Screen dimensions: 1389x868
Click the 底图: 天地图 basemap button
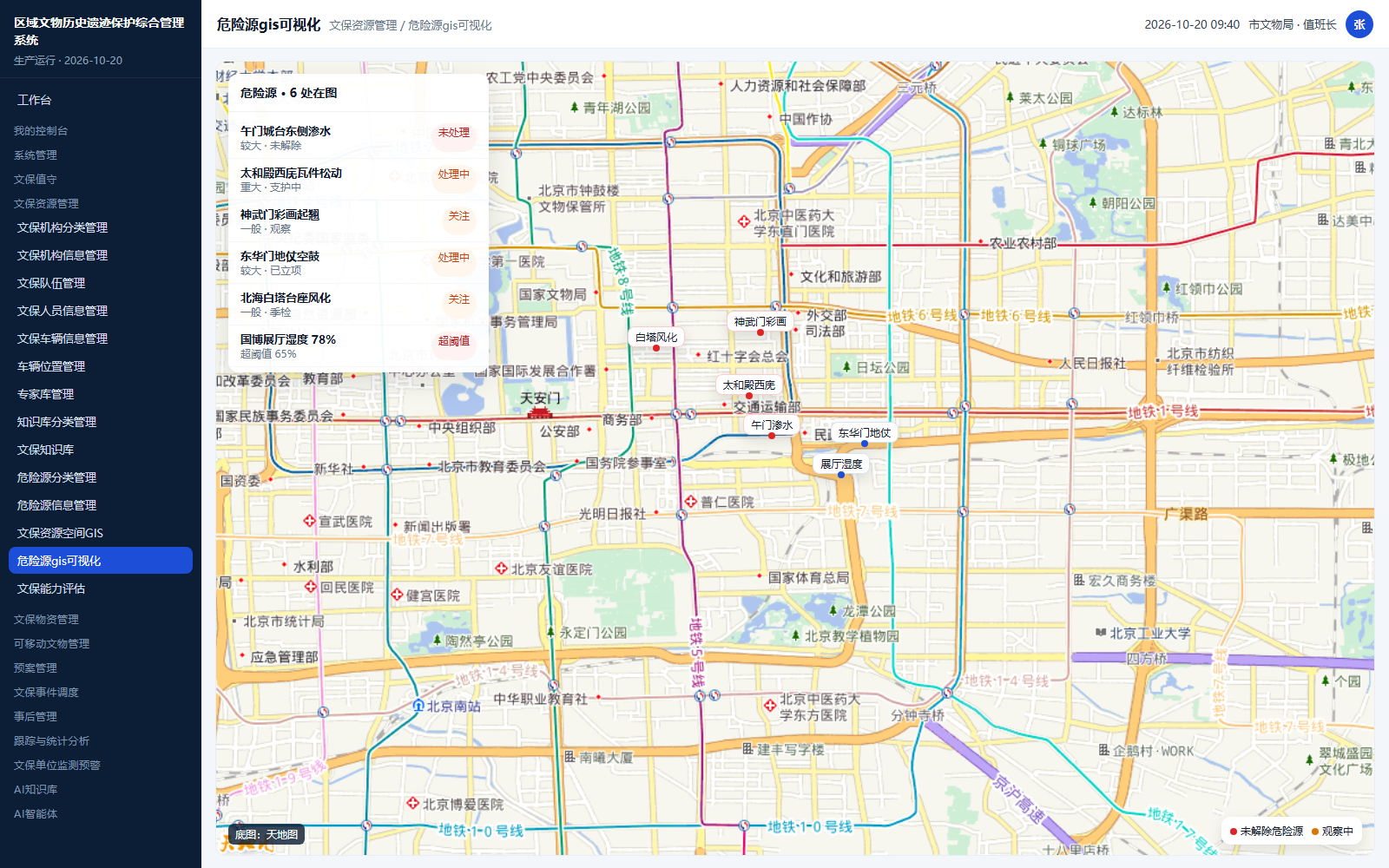coord(267,835)
